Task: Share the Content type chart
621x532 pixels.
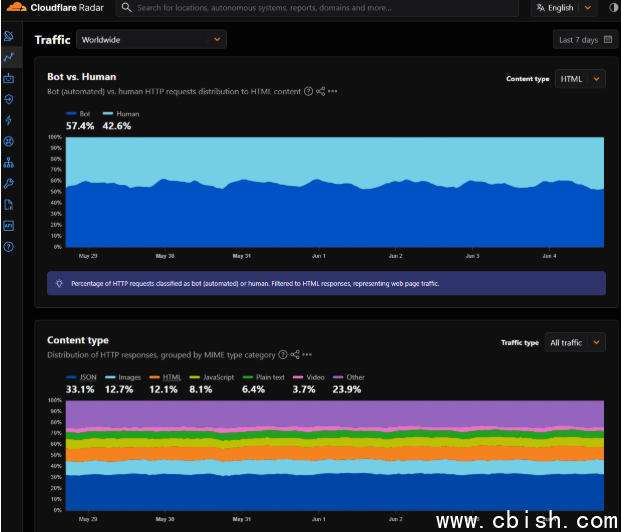Action: pyautogui.click(x=295, y=355)
